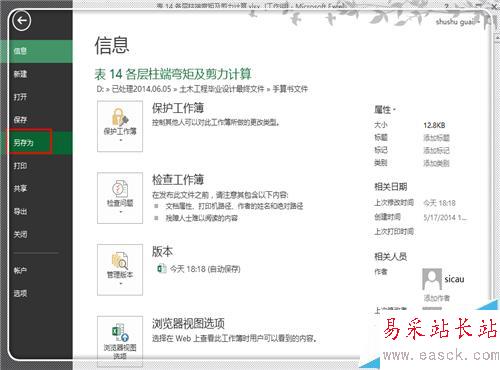The image size is (500, 370).
Task: Click the 浏览器视图选项 section heading
Action: click(188, 323)
